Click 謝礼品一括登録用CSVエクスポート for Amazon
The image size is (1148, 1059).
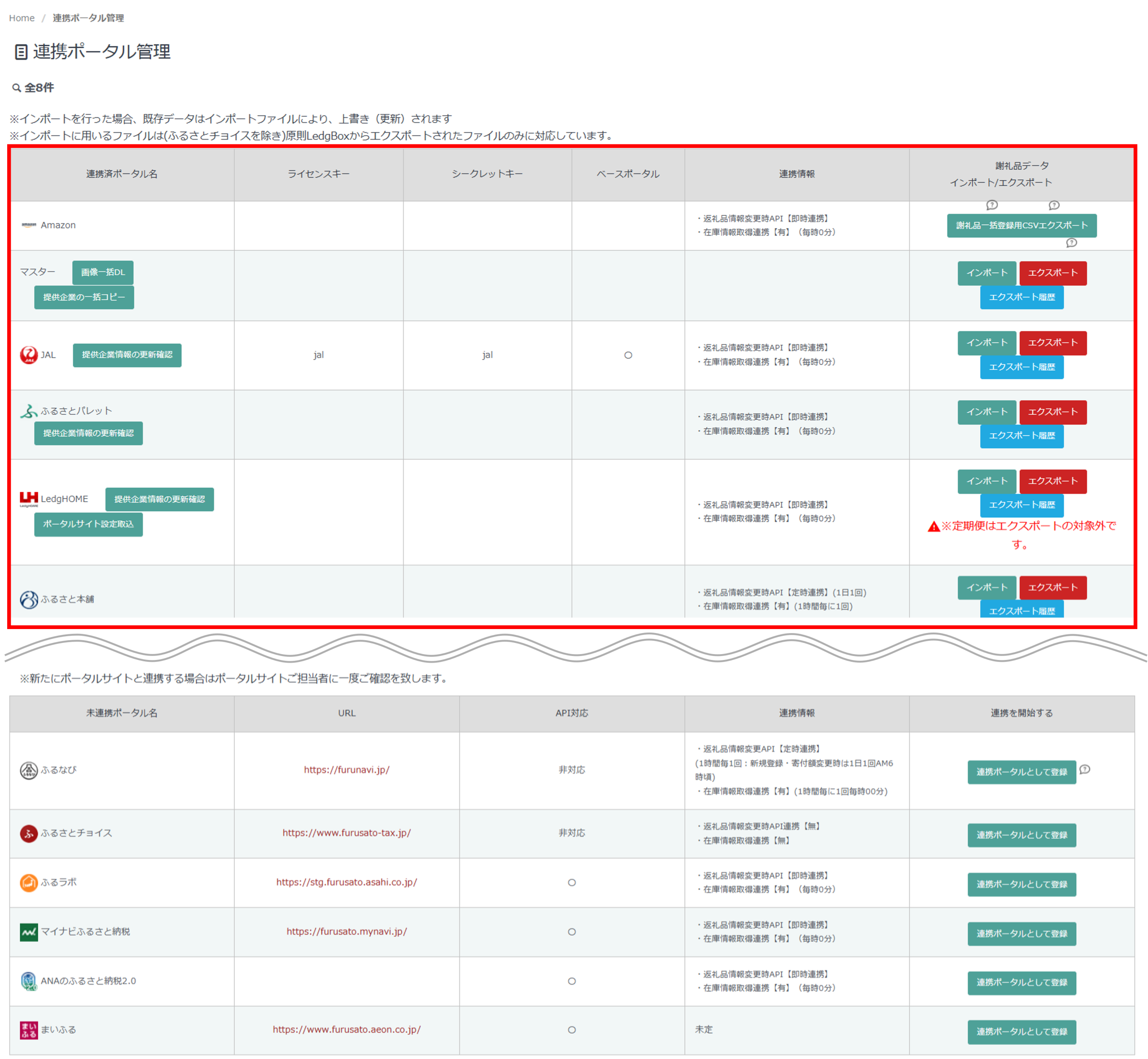pyautogui.click(x=1022, y=225)
